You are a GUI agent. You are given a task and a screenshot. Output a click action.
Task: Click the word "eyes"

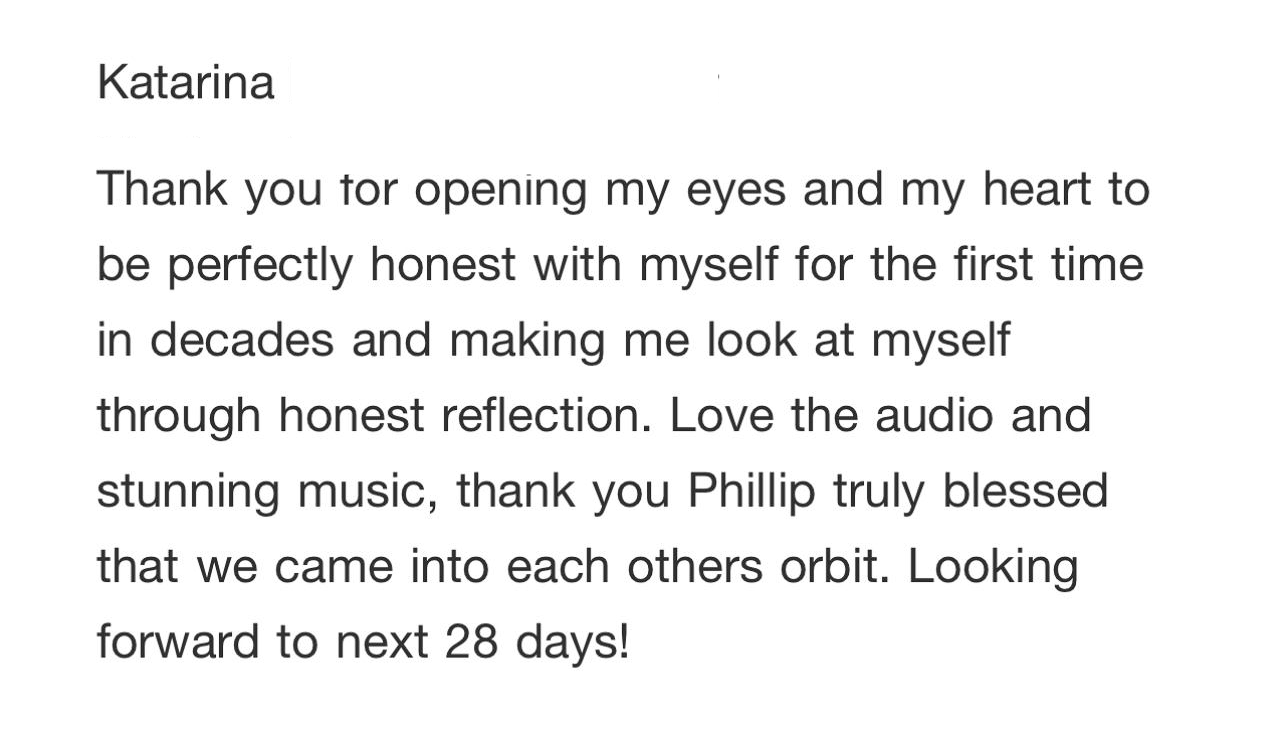pyautogui.click(x=736, y=192)
